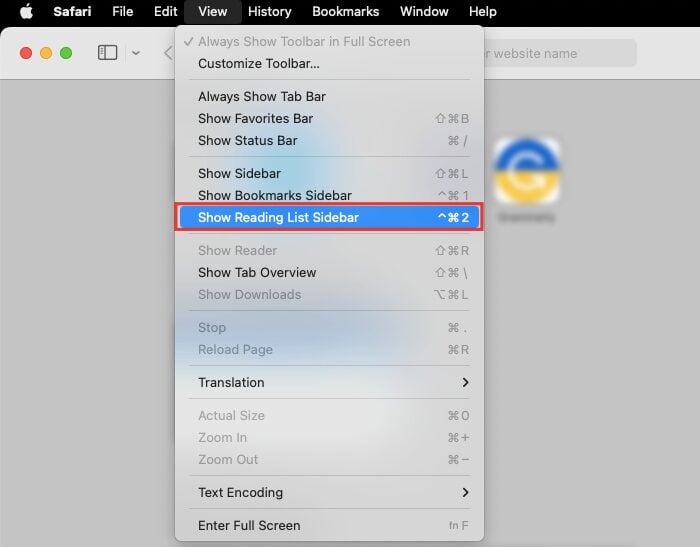The height and width of the screenshot is (547, 700).
Task: Select Show Favorites Bar
Action: 329,118
